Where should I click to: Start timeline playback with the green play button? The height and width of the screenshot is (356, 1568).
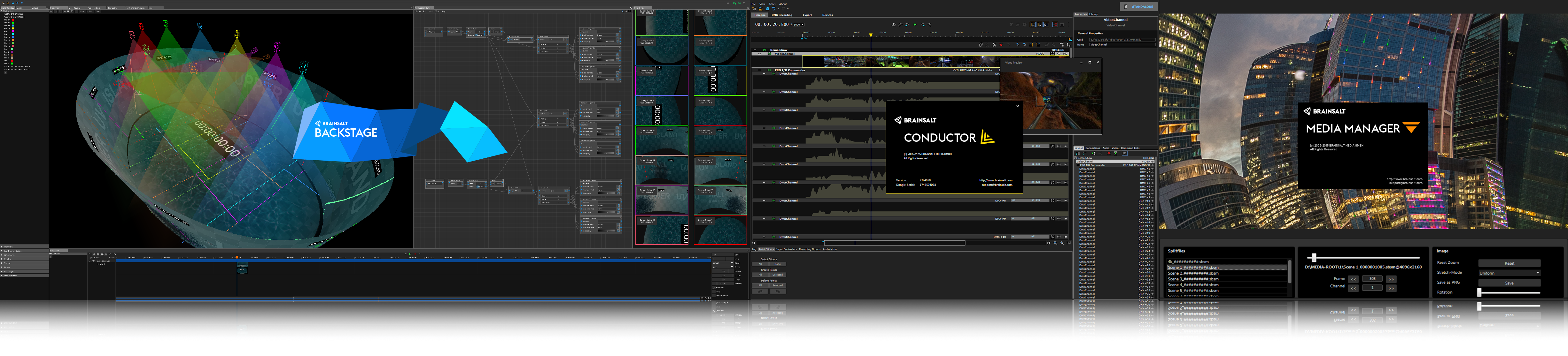point(915,25)
